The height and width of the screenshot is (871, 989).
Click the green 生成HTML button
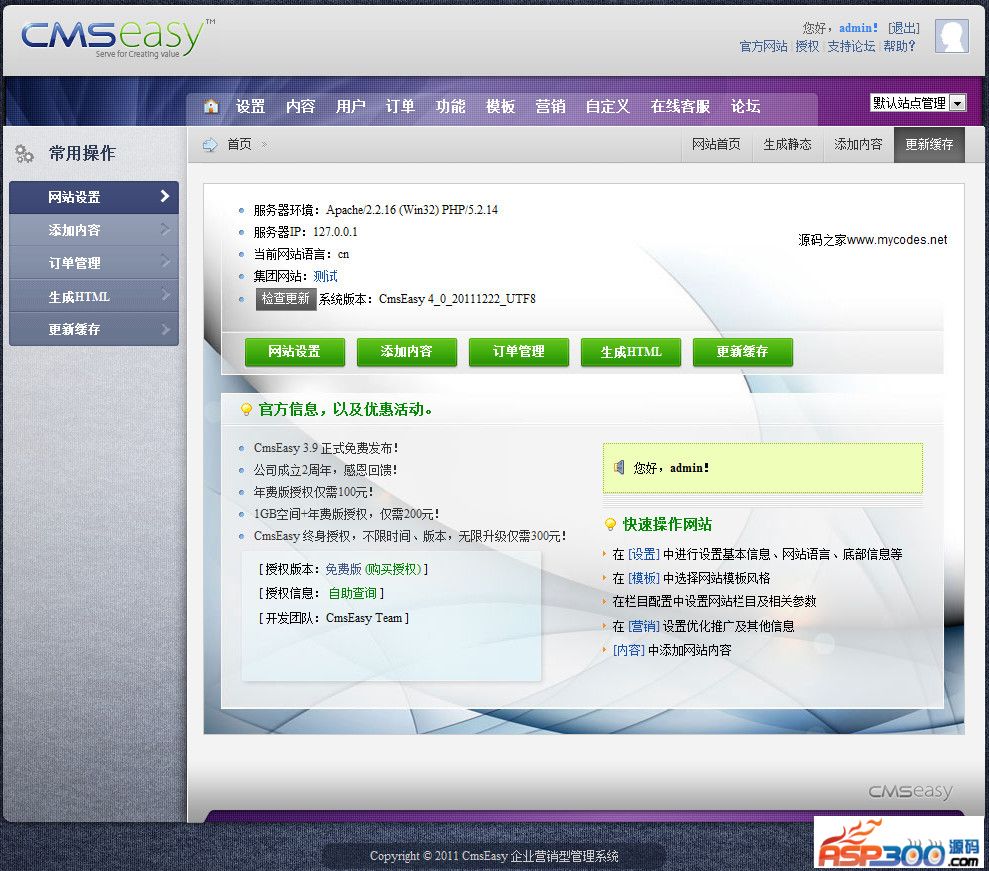(631, 351)
